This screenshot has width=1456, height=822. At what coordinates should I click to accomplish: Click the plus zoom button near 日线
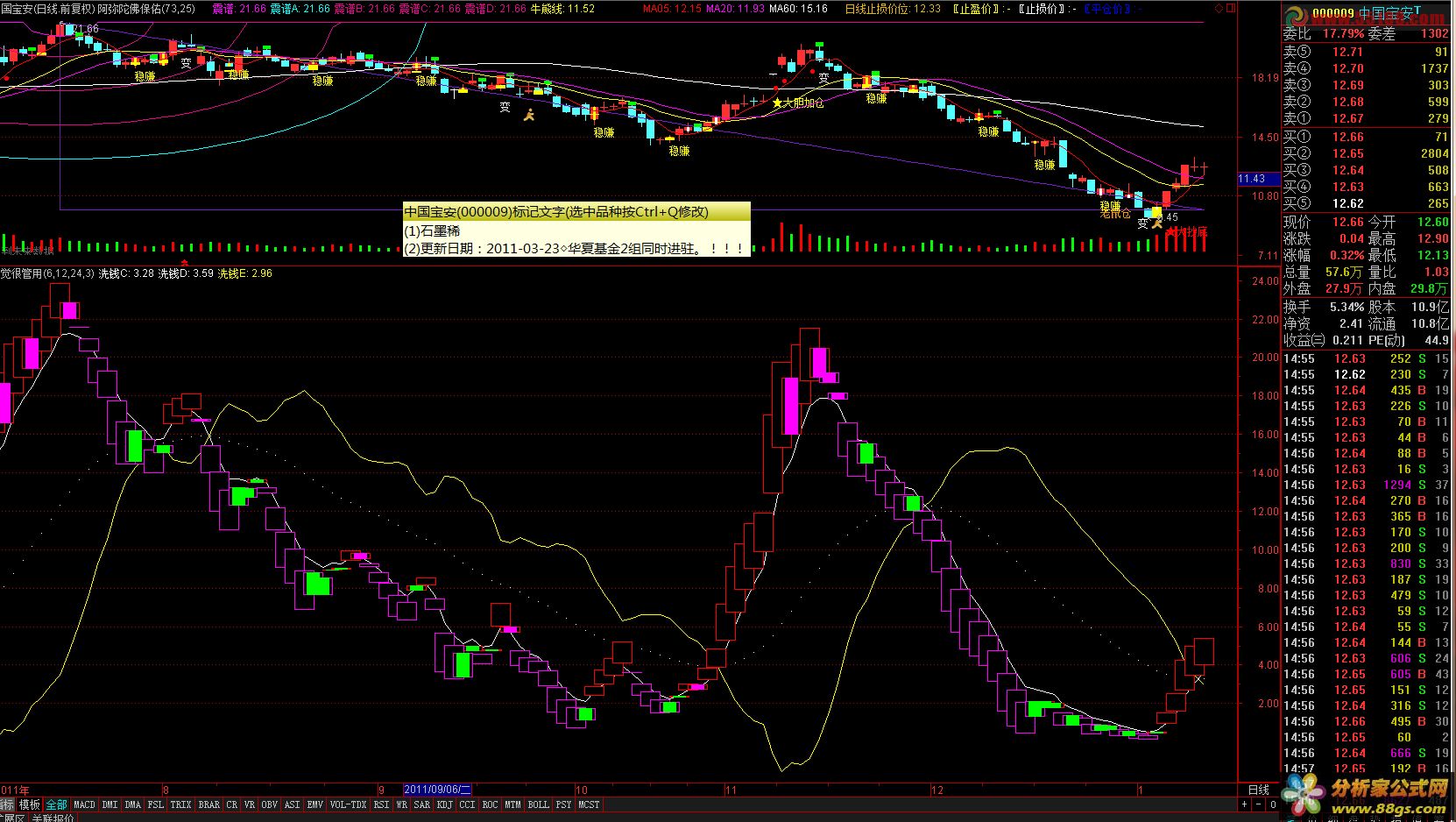[x=1244, y=804]
